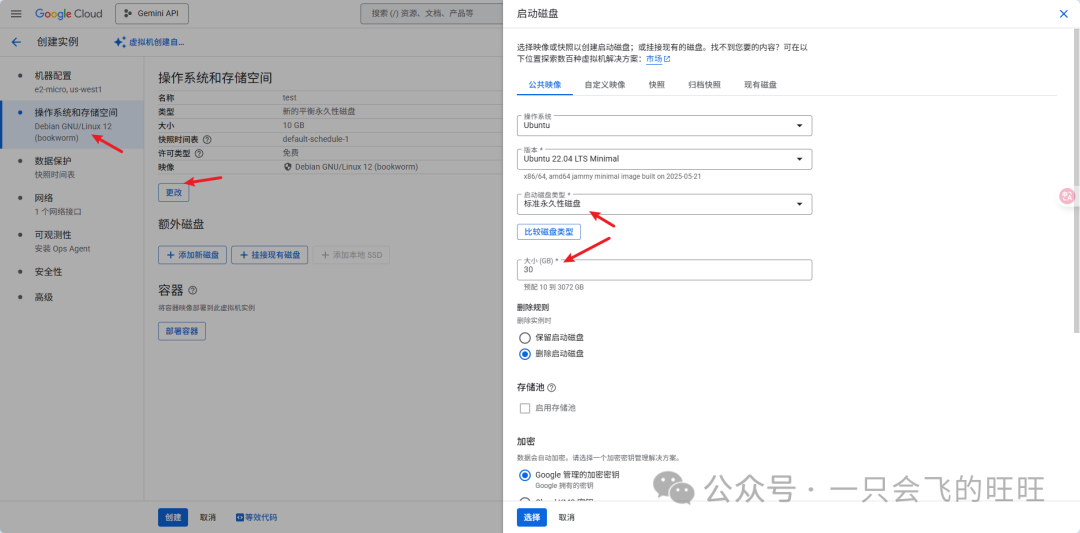This screenshot has width=1080, height=533.
Task: Open 可观测性 section in sidebar
Action: [x=72, y=241]
